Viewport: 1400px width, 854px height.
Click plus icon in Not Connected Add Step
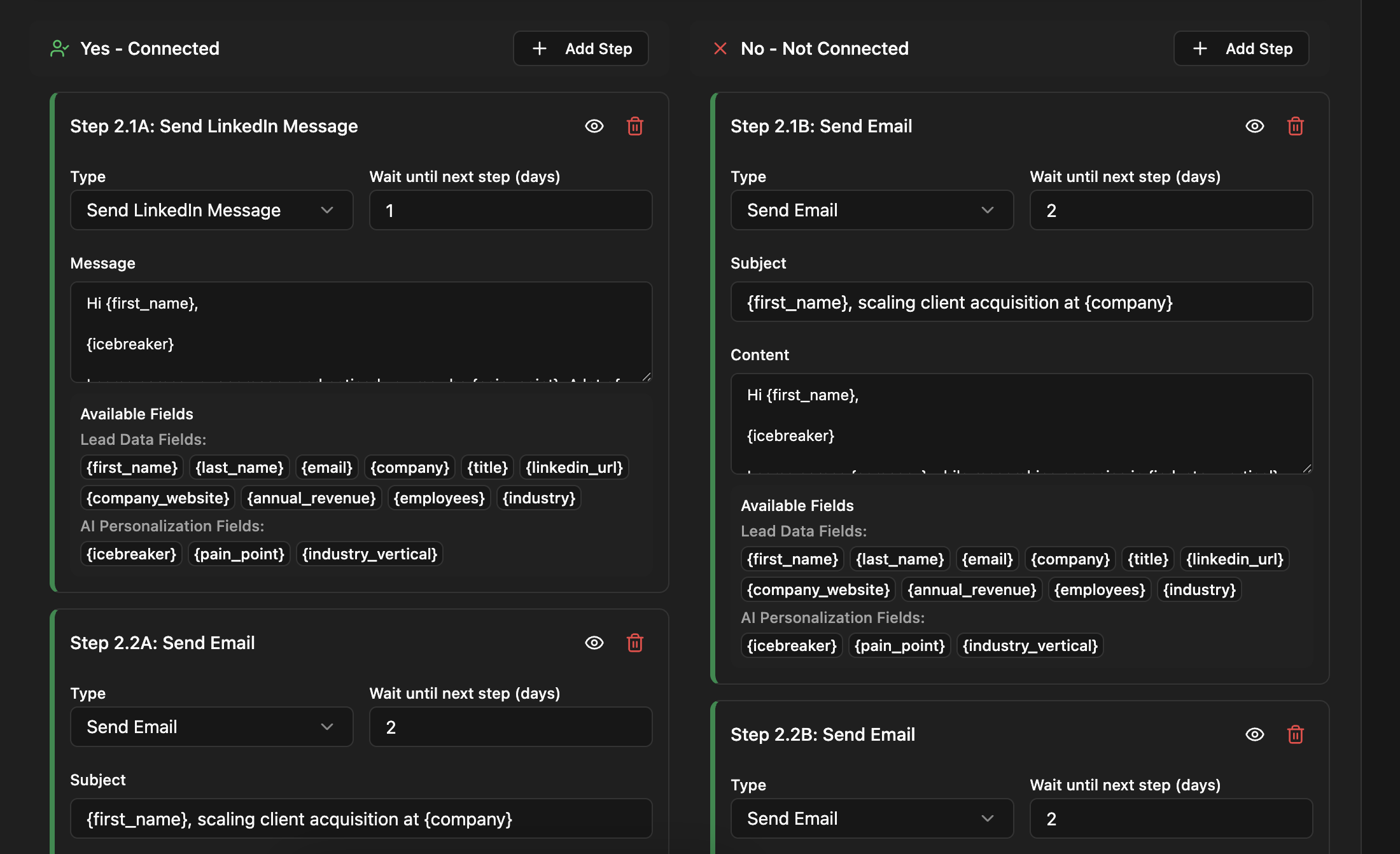pos(1200,48)
